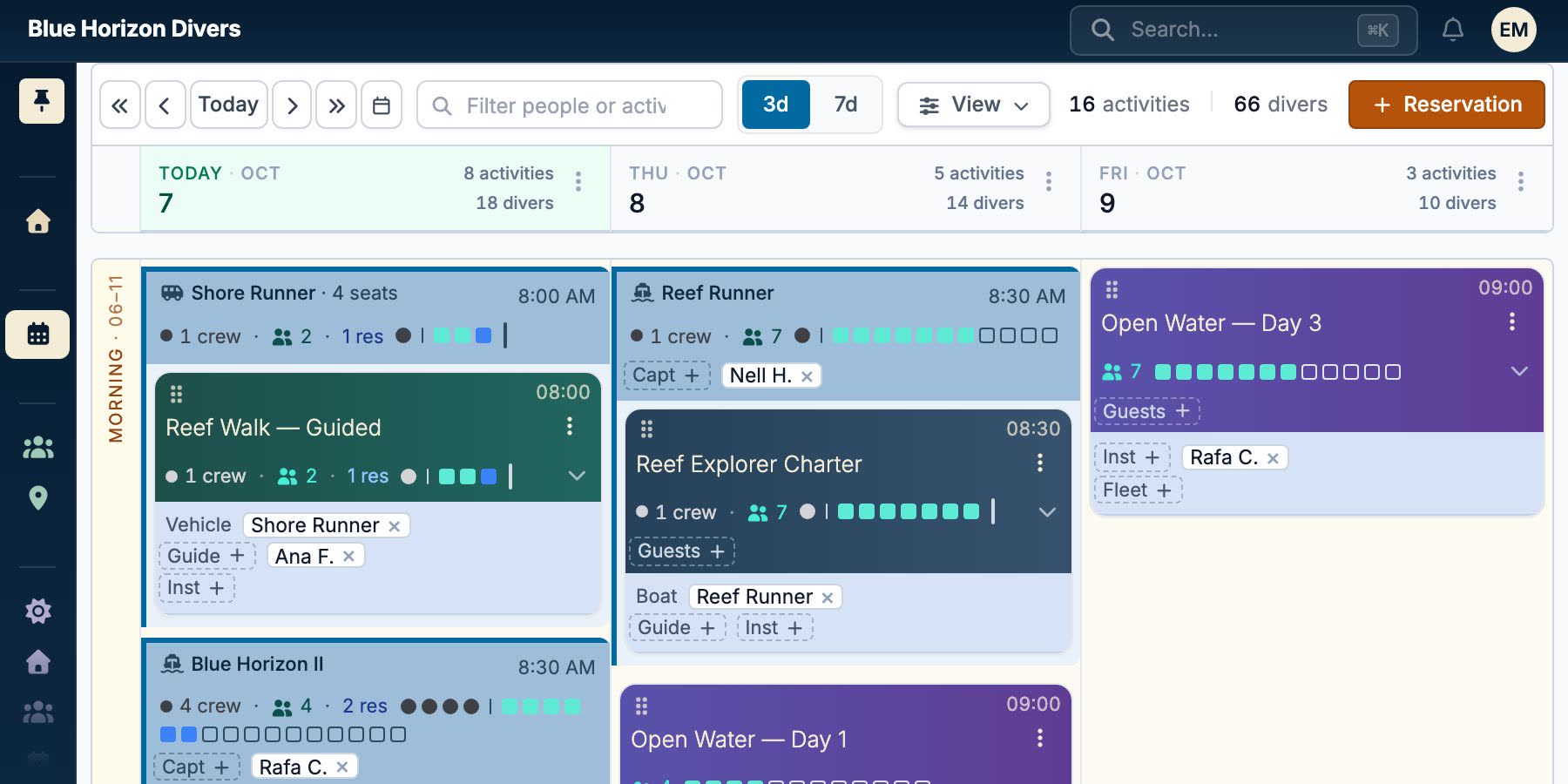The width and height of the screenshot is (1568, 784).
Task: Click the notifications bell icon
Action: click(x=1452, y=30)
